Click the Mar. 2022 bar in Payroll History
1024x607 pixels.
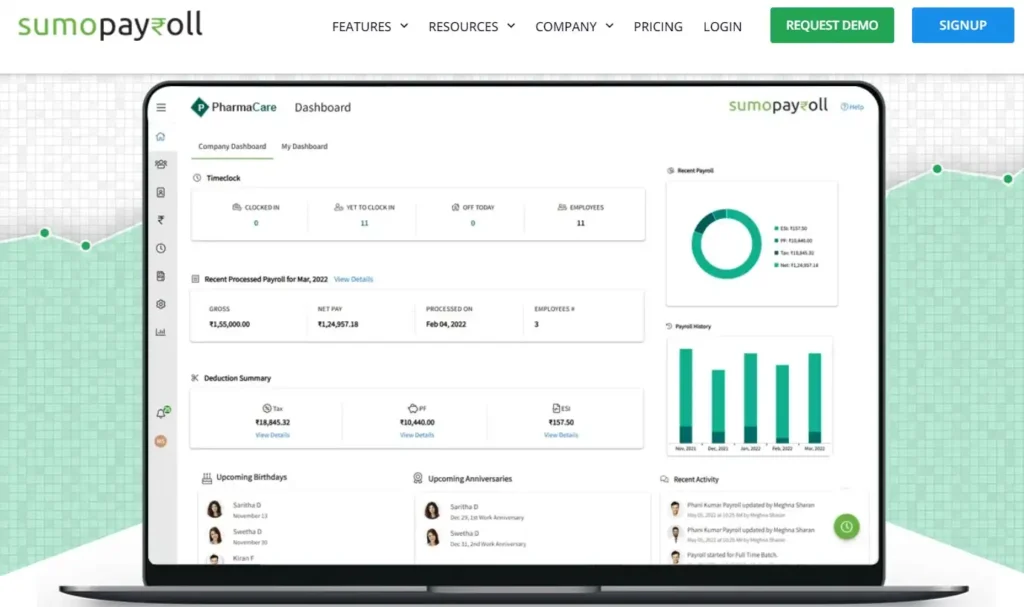[814, 399]
